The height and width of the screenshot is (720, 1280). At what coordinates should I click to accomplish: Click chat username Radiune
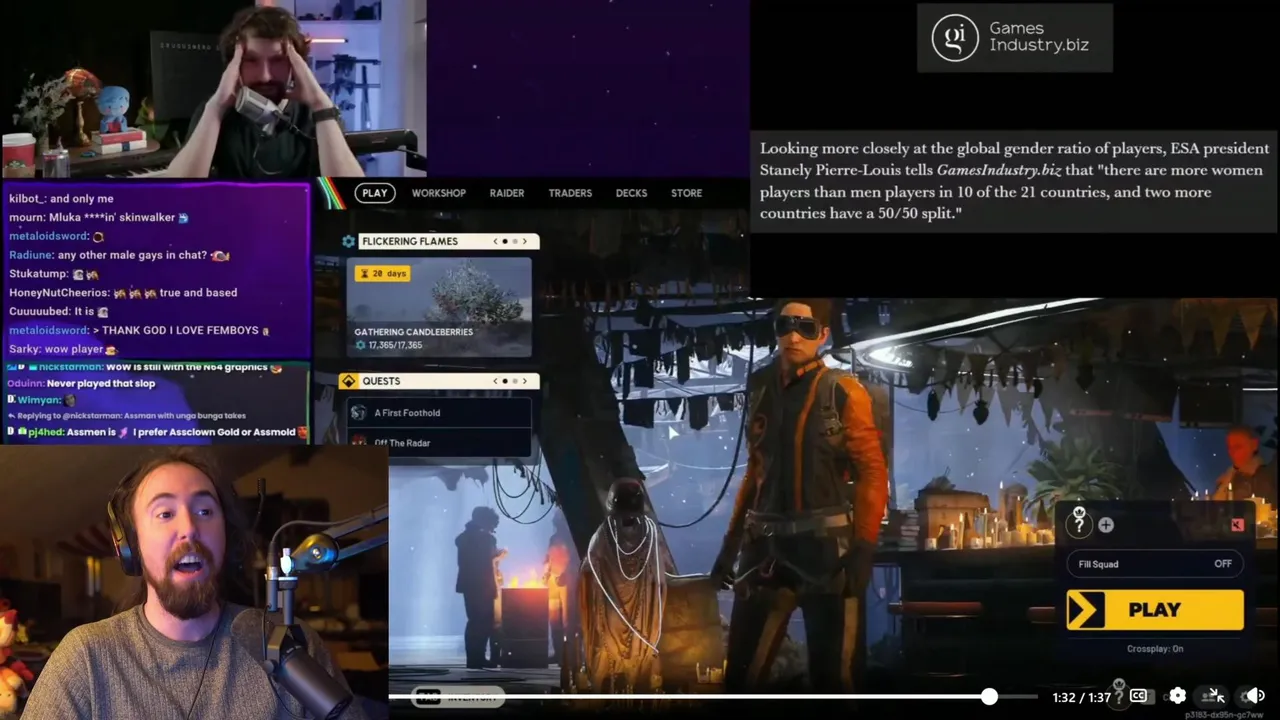pos(31,255)
